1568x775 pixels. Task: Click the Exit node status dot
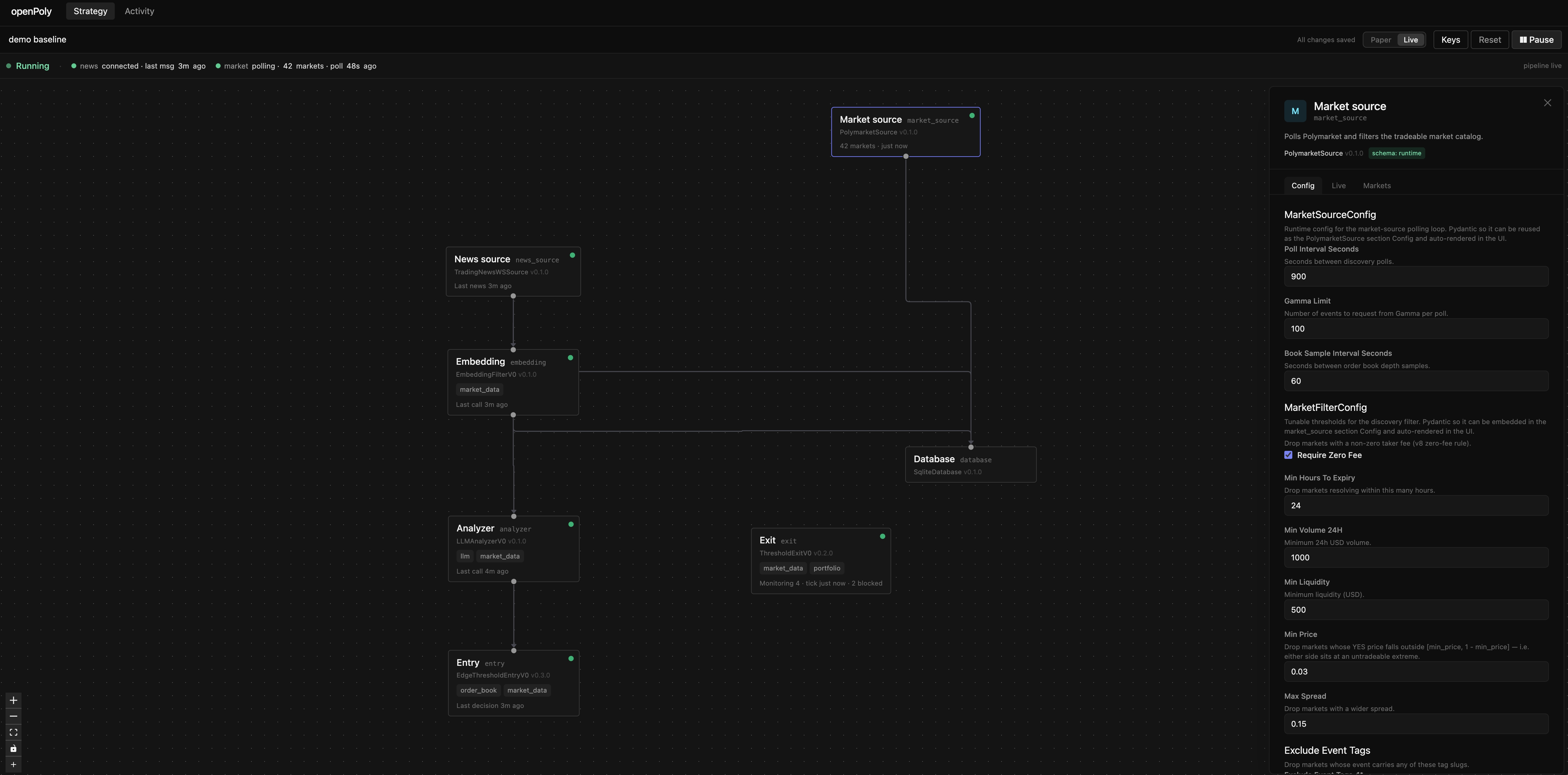(x=882, y=537)
